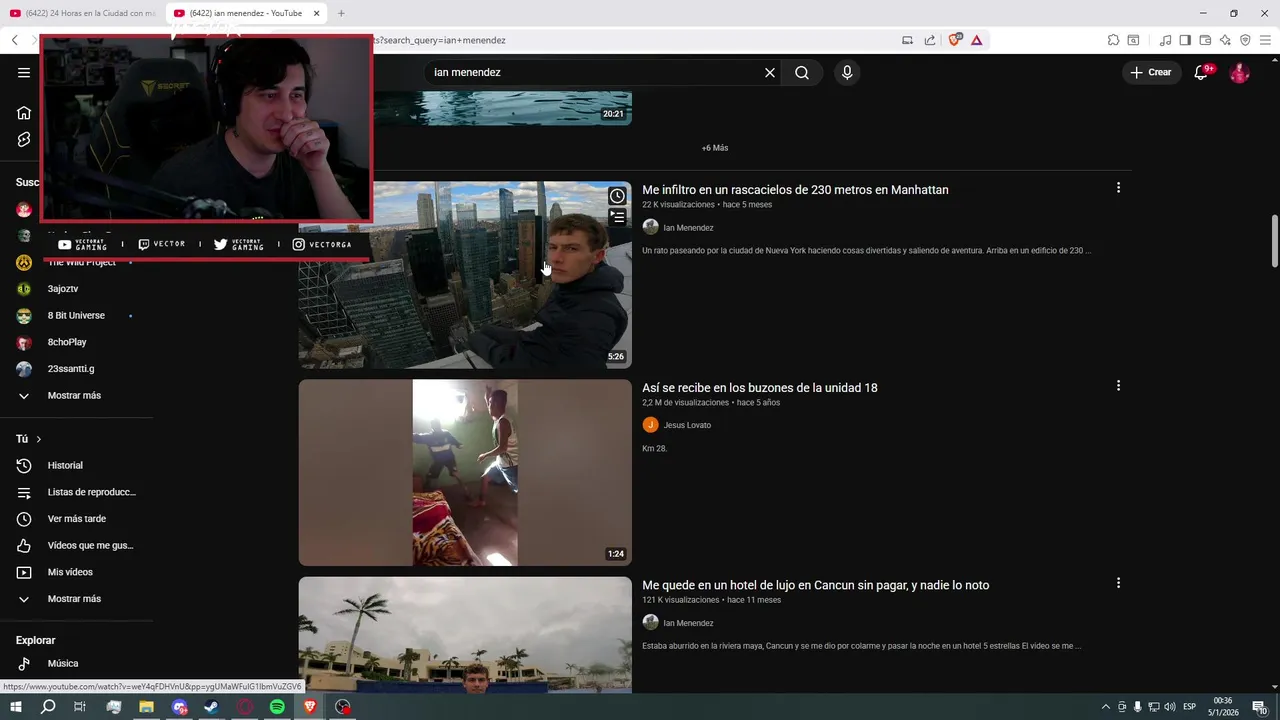The image size is (1280, 720).
Task: Open the YouTube hamburger guide menu
Action: tap(24, 72)
